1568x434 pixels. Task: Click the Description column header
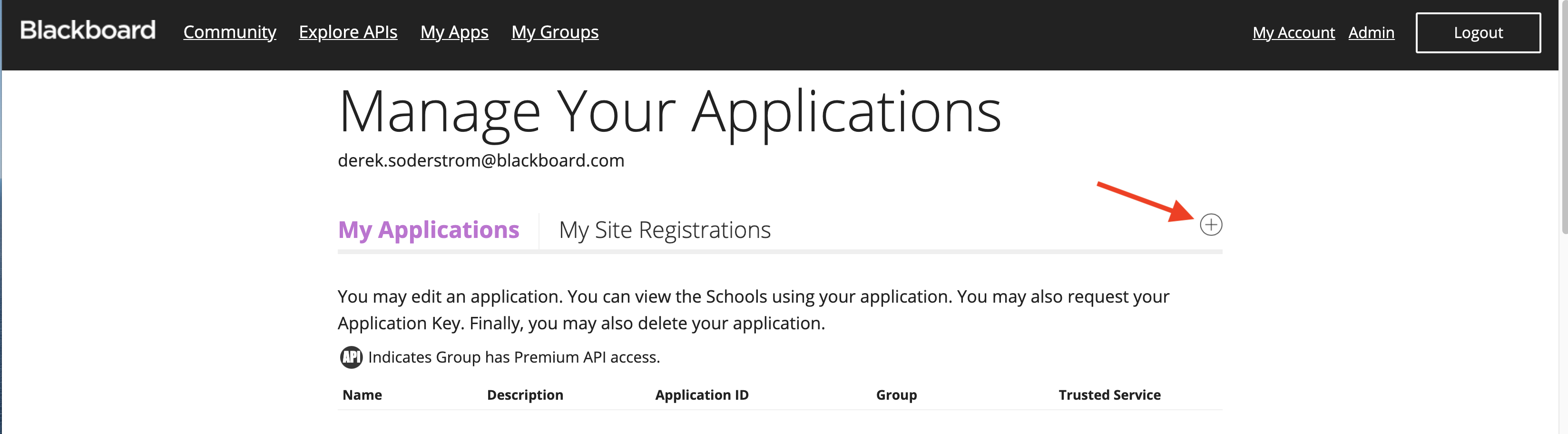(x=525, y=395)
